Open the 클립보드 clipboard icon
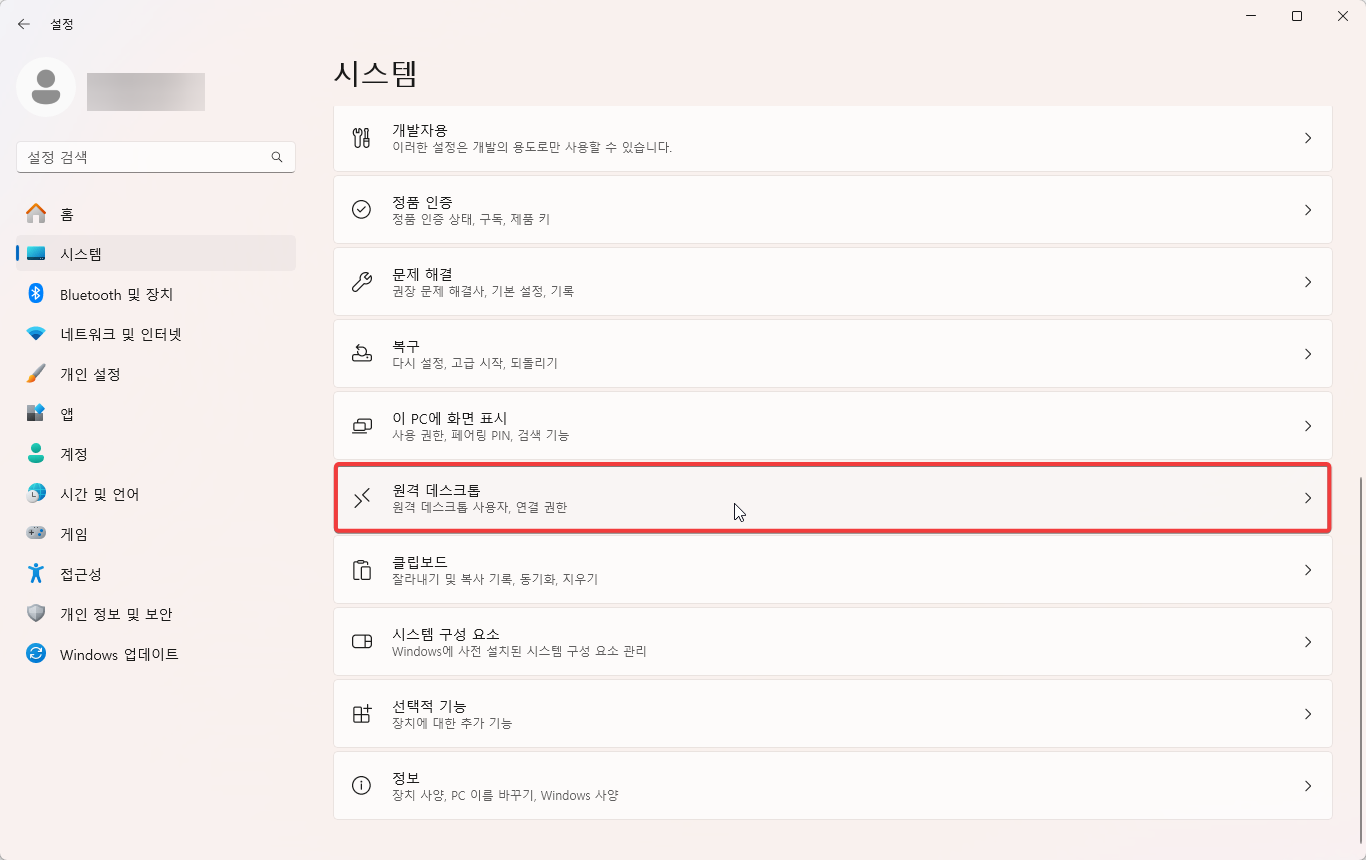Screen dimensions: 1366x860 (361, 570)
